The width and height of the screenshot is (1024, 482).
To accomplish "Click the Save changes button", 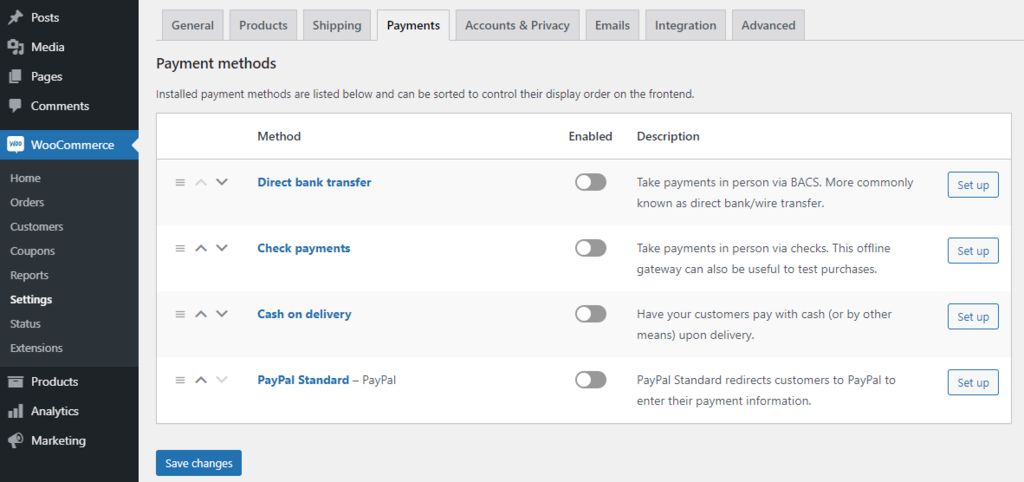I will coord(199,463).
